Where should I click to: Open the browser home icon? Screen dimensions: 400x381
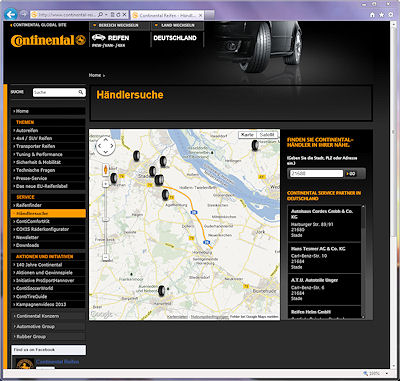(372, 15)
